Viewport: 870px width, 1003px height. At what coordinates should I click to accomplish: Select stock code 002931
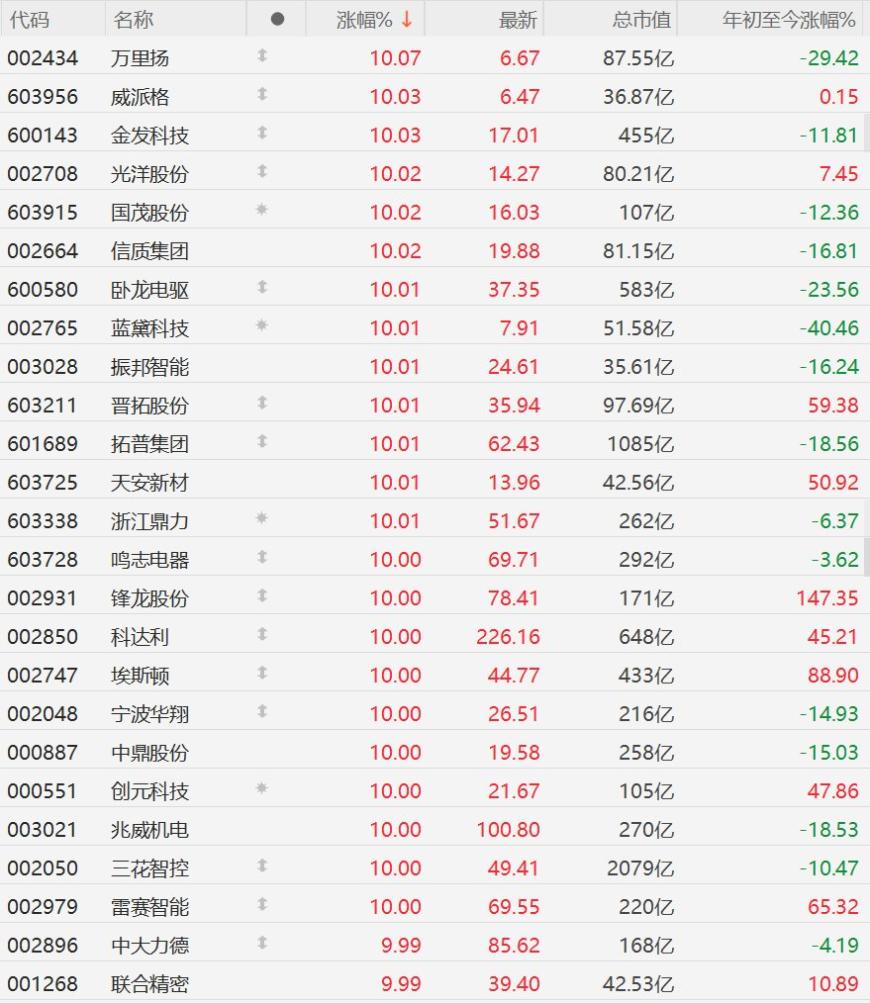click(42, 598)
